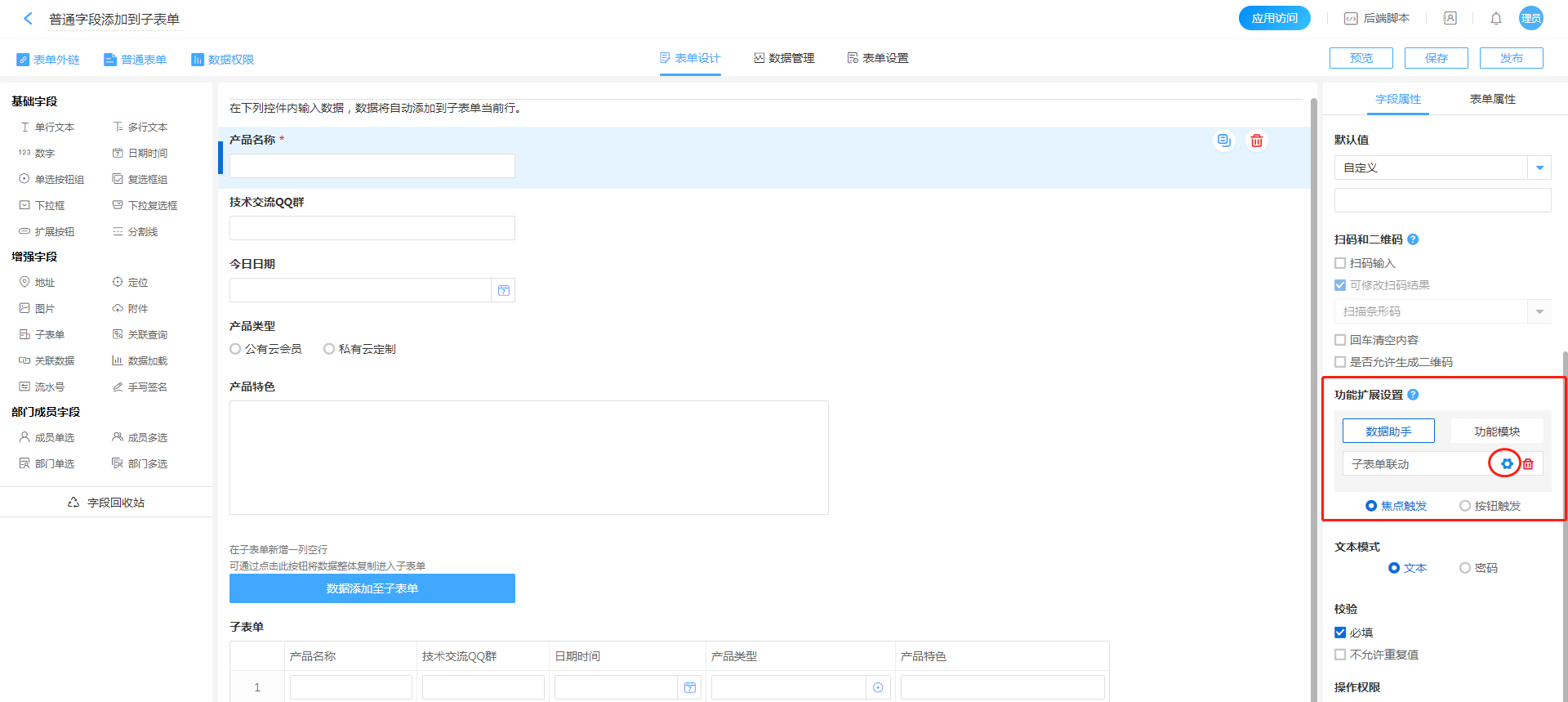The image size is (1568, 702).
Task: Expand the 默认值 自定义 dropdown
Action: click(1539, 168)
